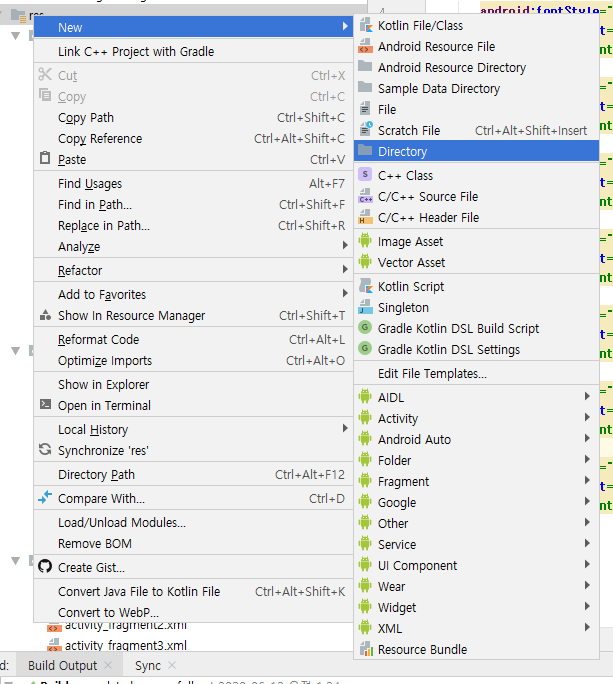Open the Android Auto templates submenu
Screen dimensions: 613x684
pos(476,439)
